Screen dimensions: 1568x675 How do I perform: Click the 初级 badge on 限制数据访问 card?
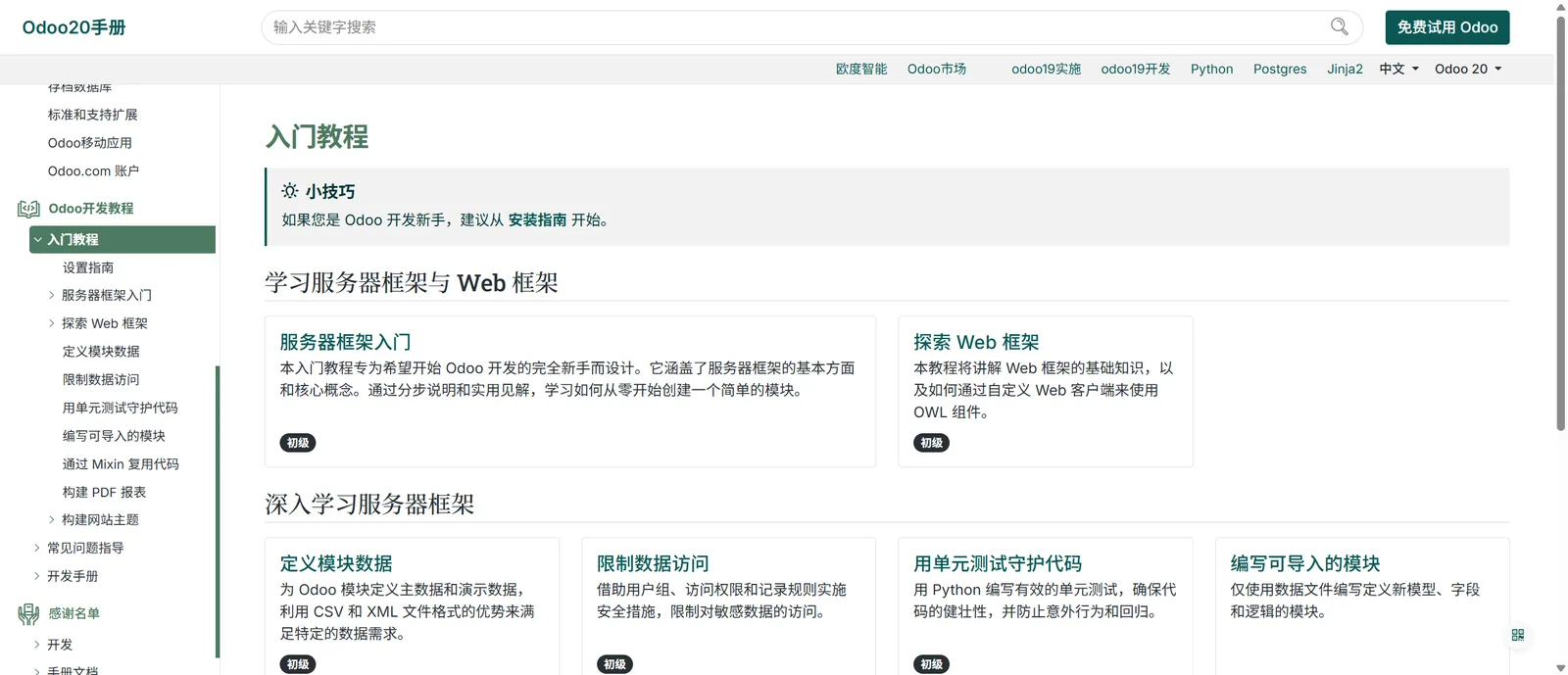point(614,664)
